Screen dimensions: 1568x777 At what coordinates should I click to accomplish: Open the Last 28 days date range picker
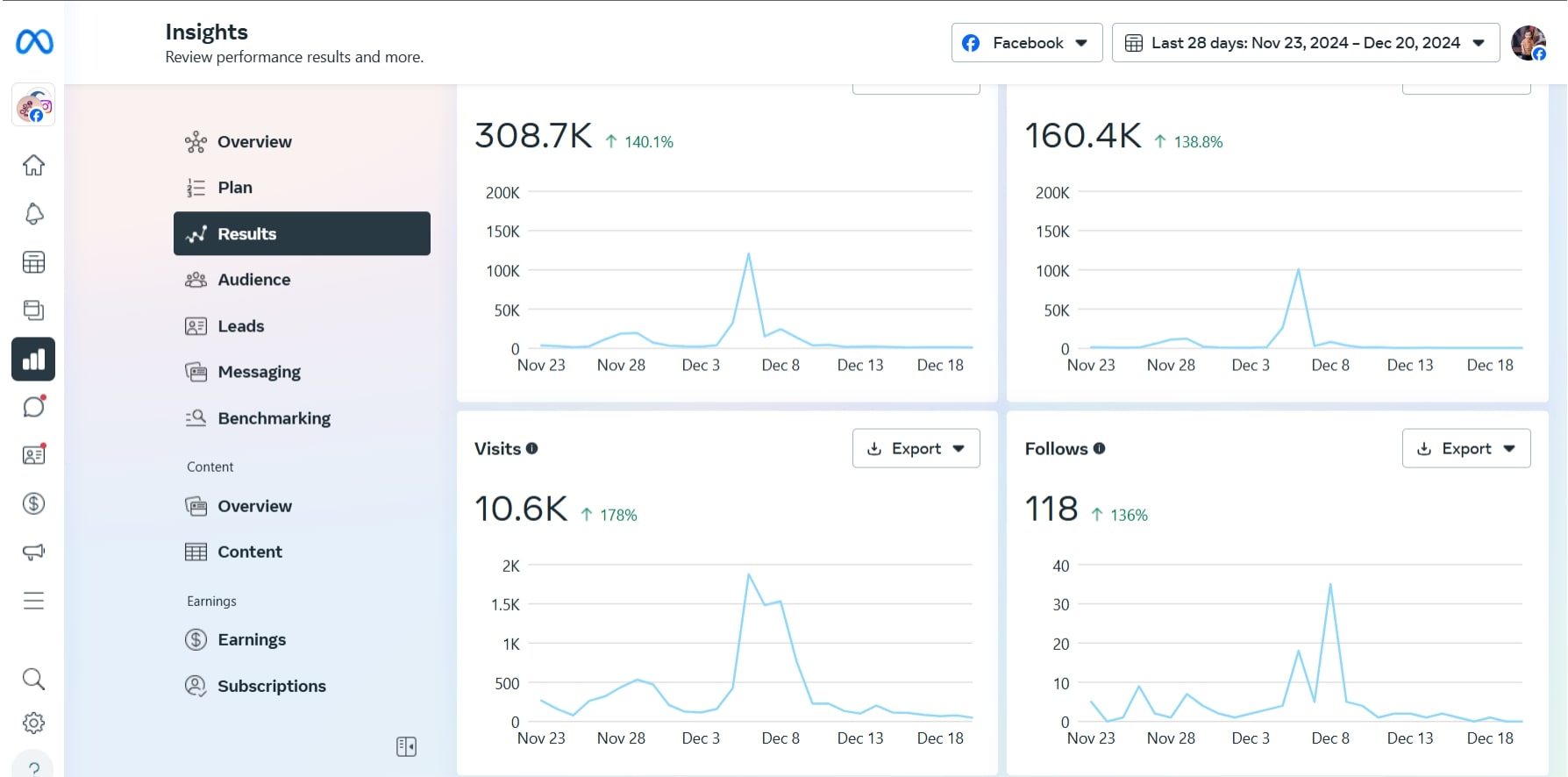(x=1306, y=43)
